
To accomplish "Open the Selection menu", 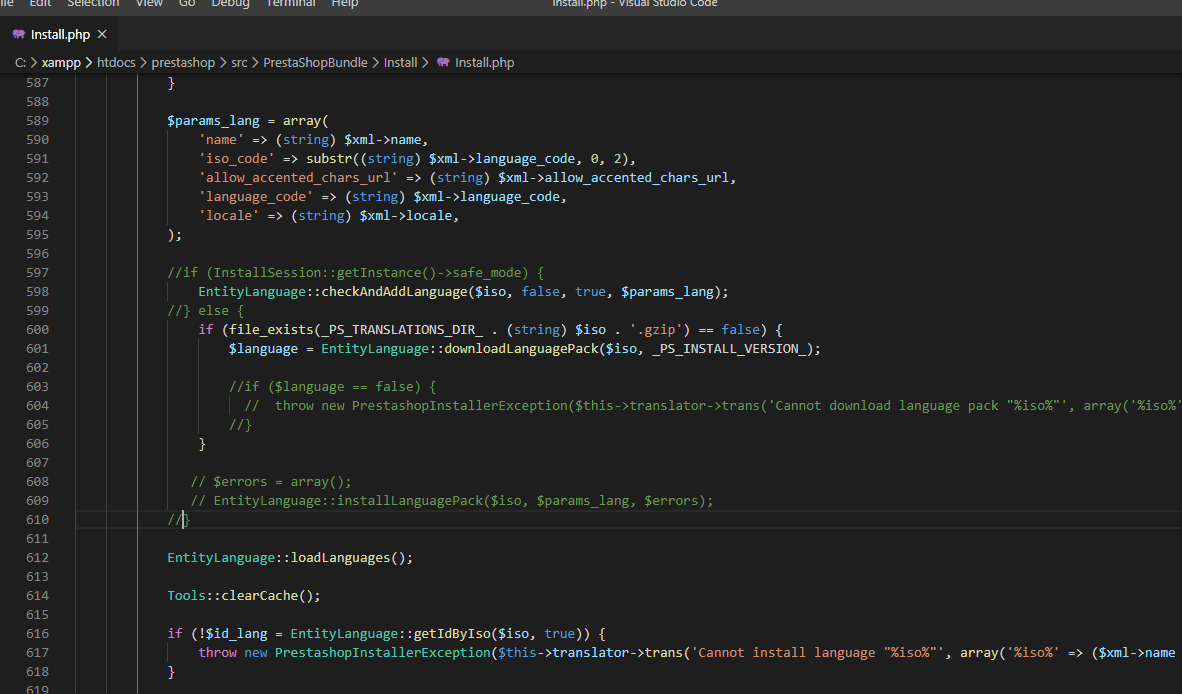I will point(93,4).
